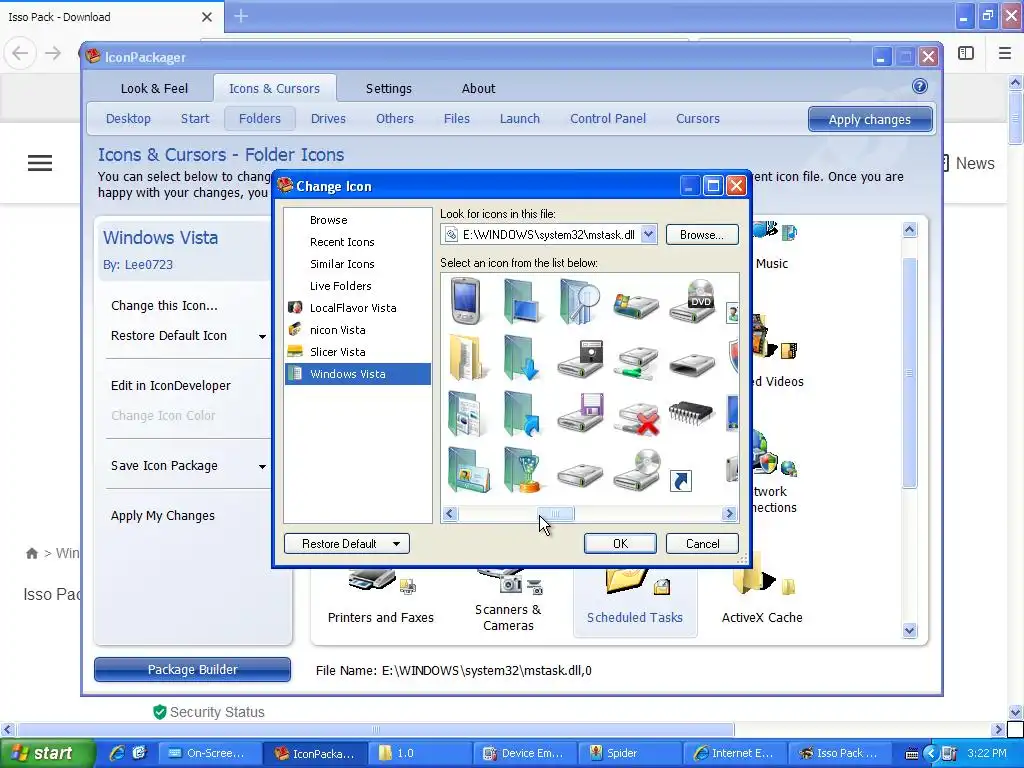Screen dimensions: 1024x768
Task: Choose the folder with printed documents icon
Action: (x=466, y=413)
